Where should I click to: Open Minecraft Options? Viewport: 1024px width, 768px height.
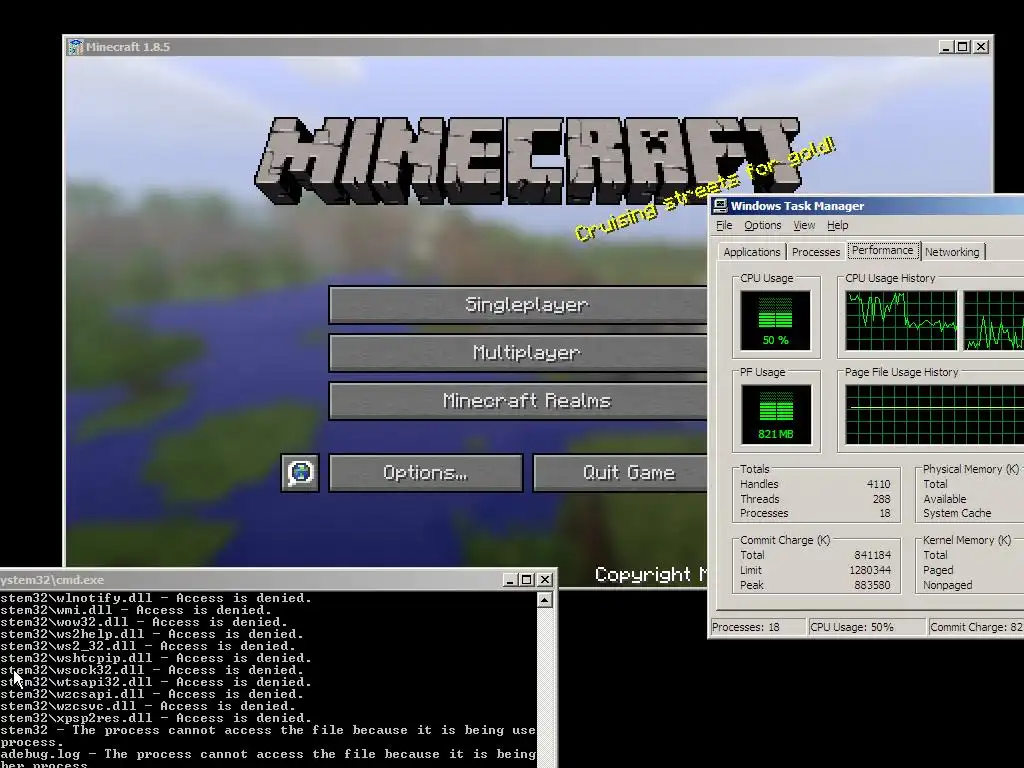coord(425,472)
